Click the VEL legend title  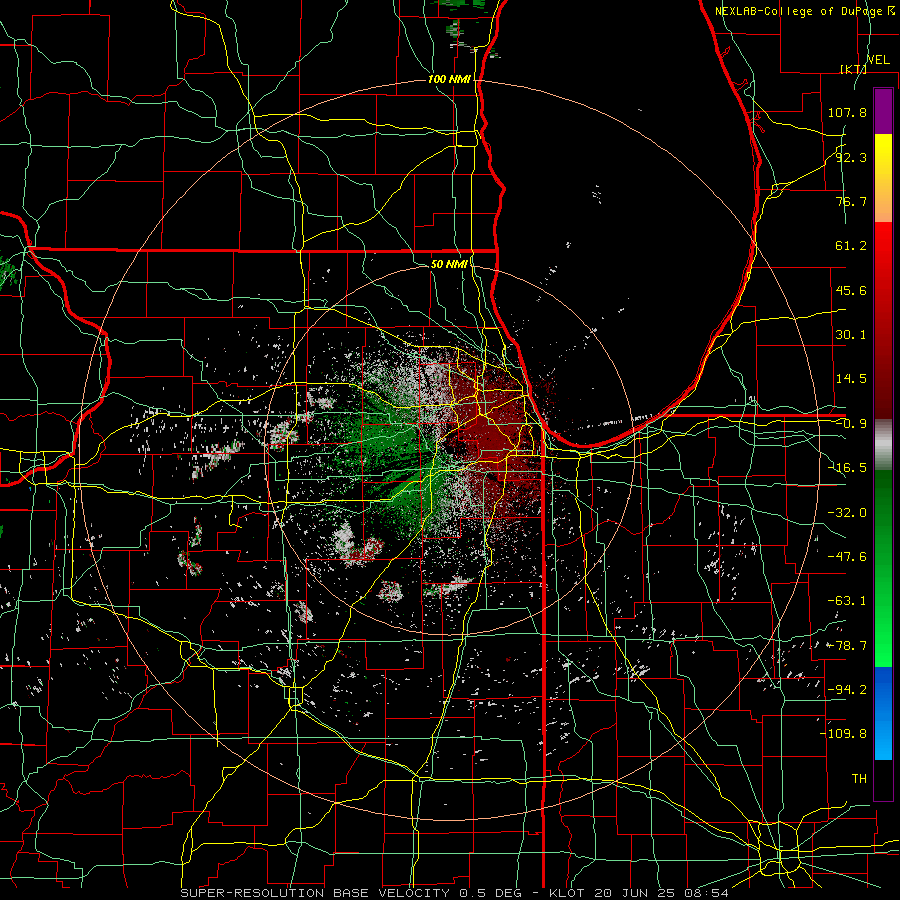878,59
